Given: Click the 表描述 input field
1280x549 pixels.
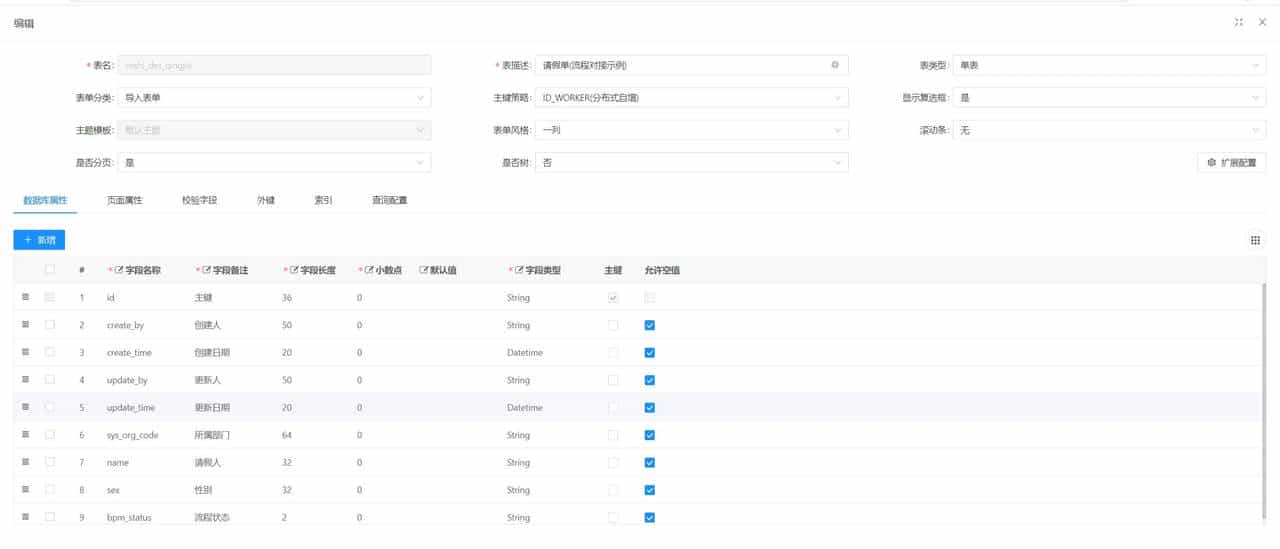Looking at the screenshot, I should coord(692,65).
